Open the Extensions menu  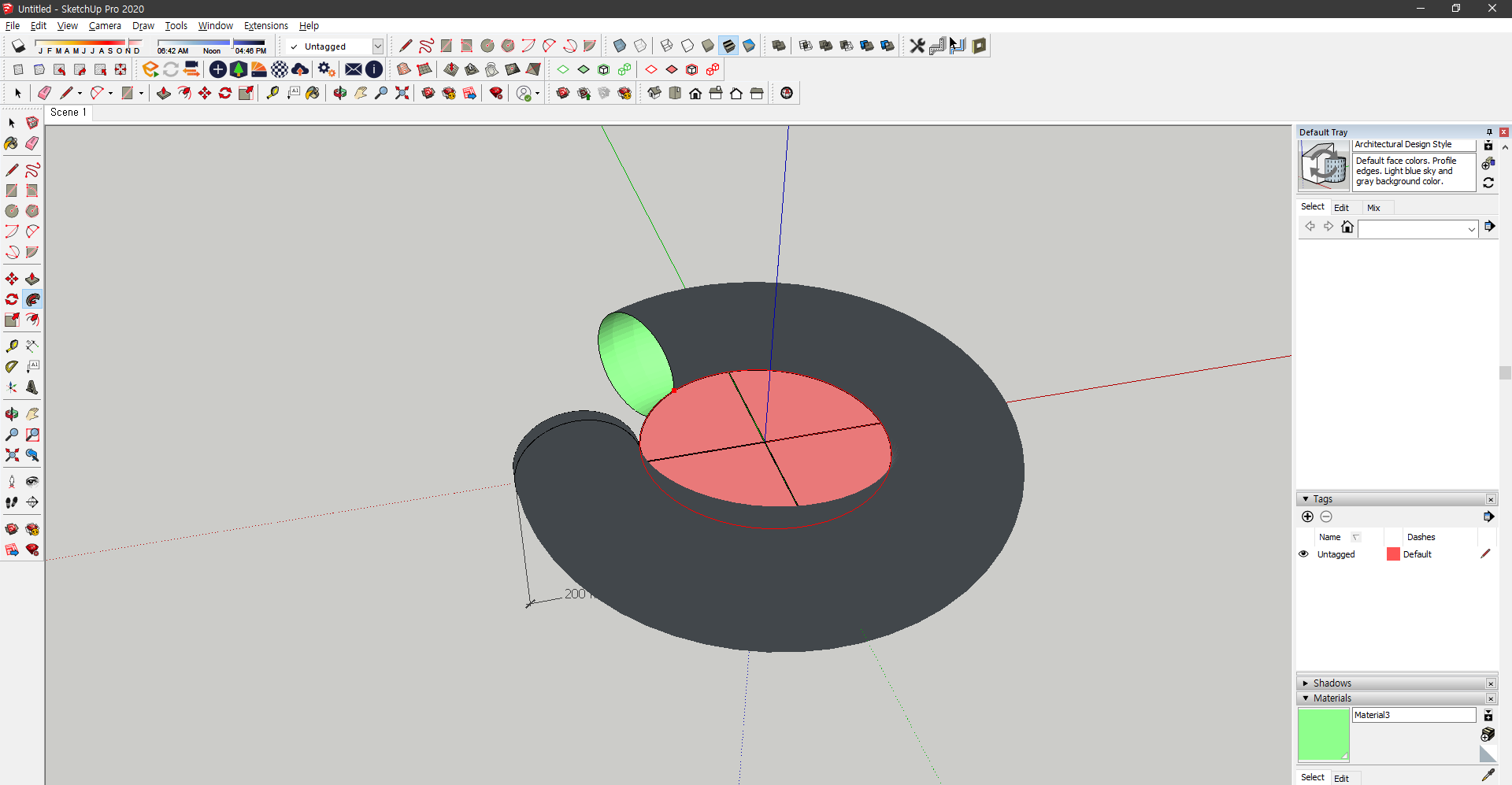tap(265, 26)
